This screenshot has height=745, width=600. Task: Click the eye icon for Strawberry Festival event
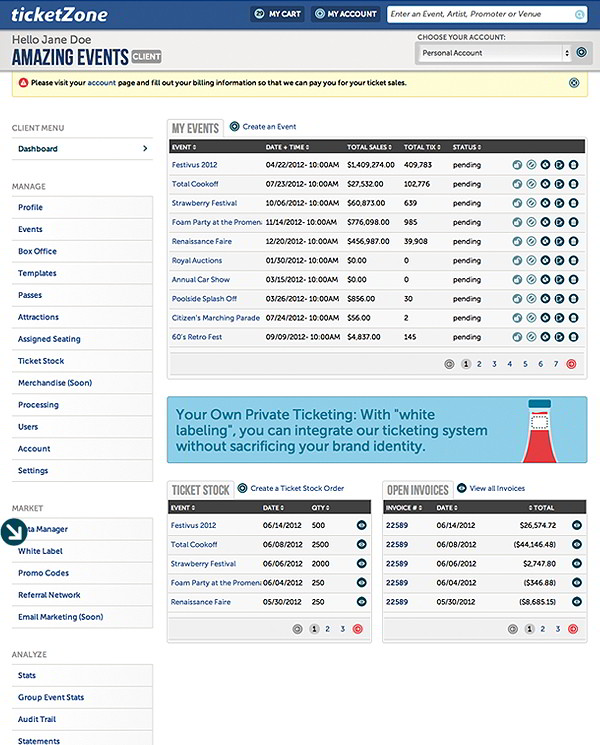[545, 203]
